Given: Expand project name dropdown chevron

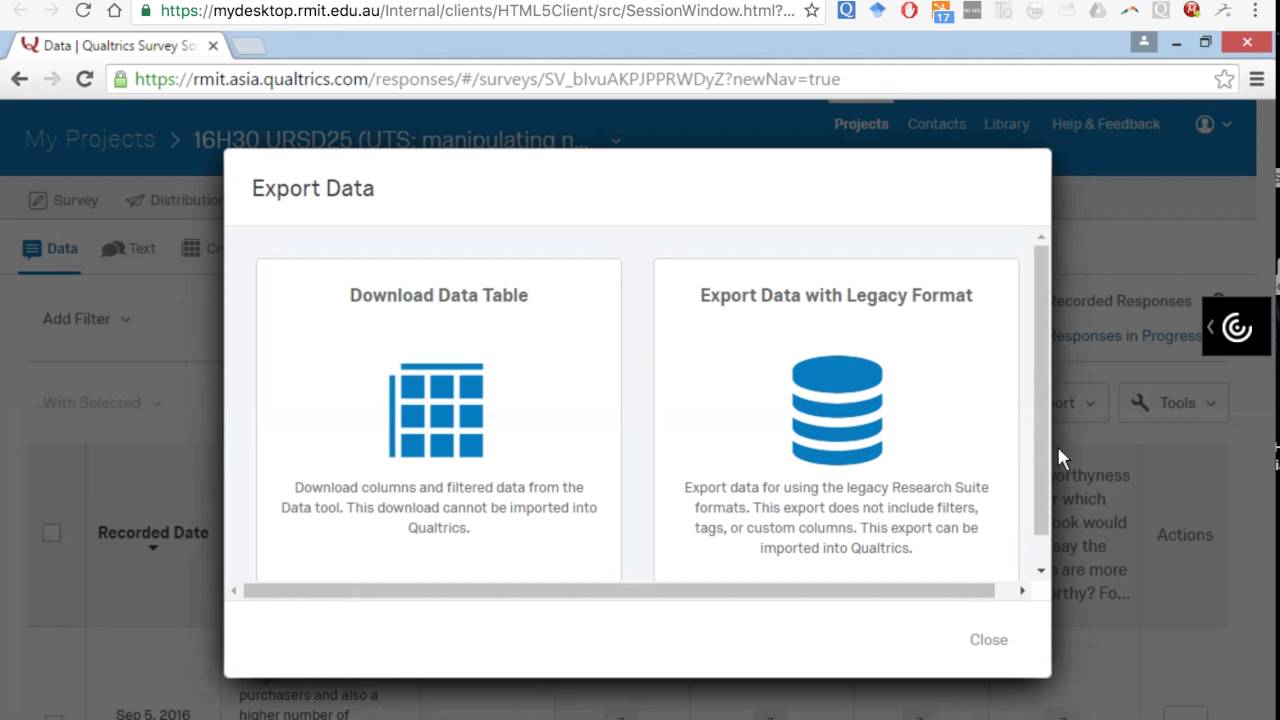Looking at the screenshot, I should [616, 141].
